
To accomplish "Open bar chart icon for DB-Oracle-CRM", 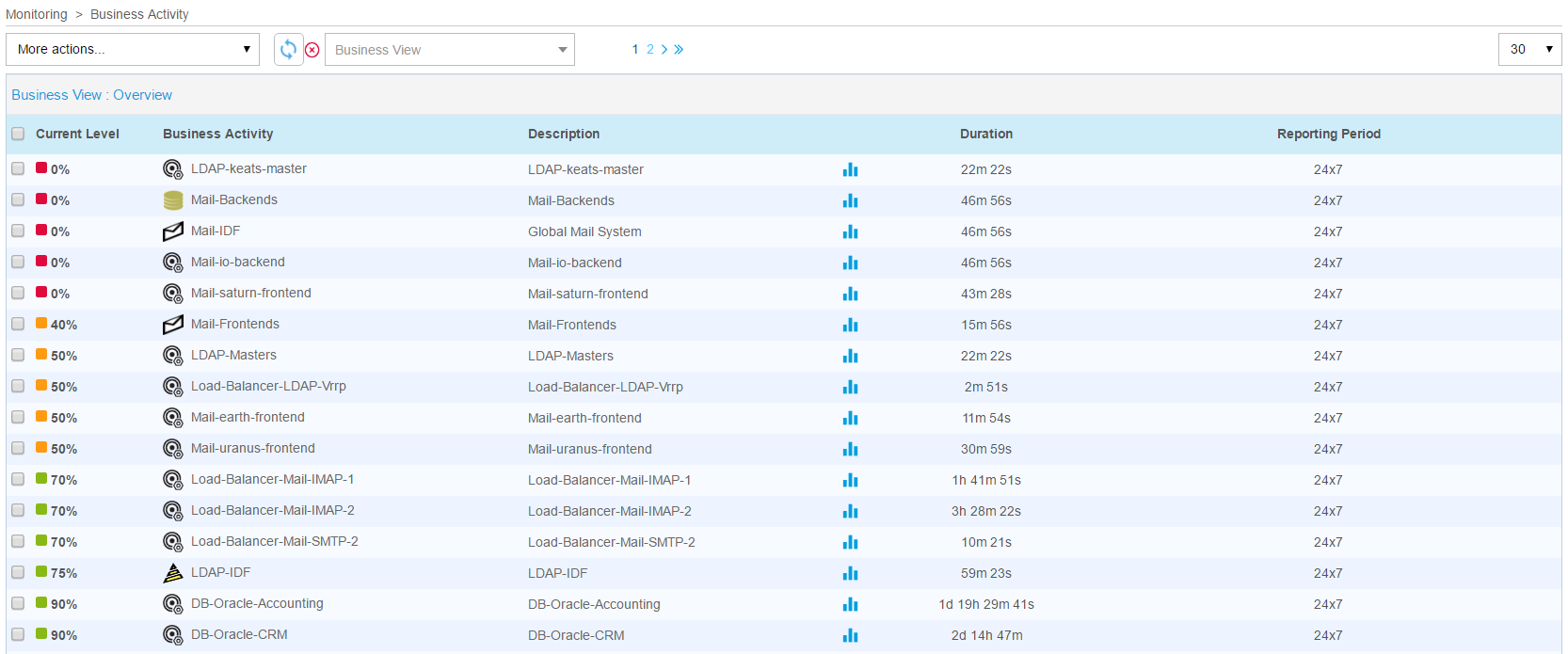I will (851, 635).
